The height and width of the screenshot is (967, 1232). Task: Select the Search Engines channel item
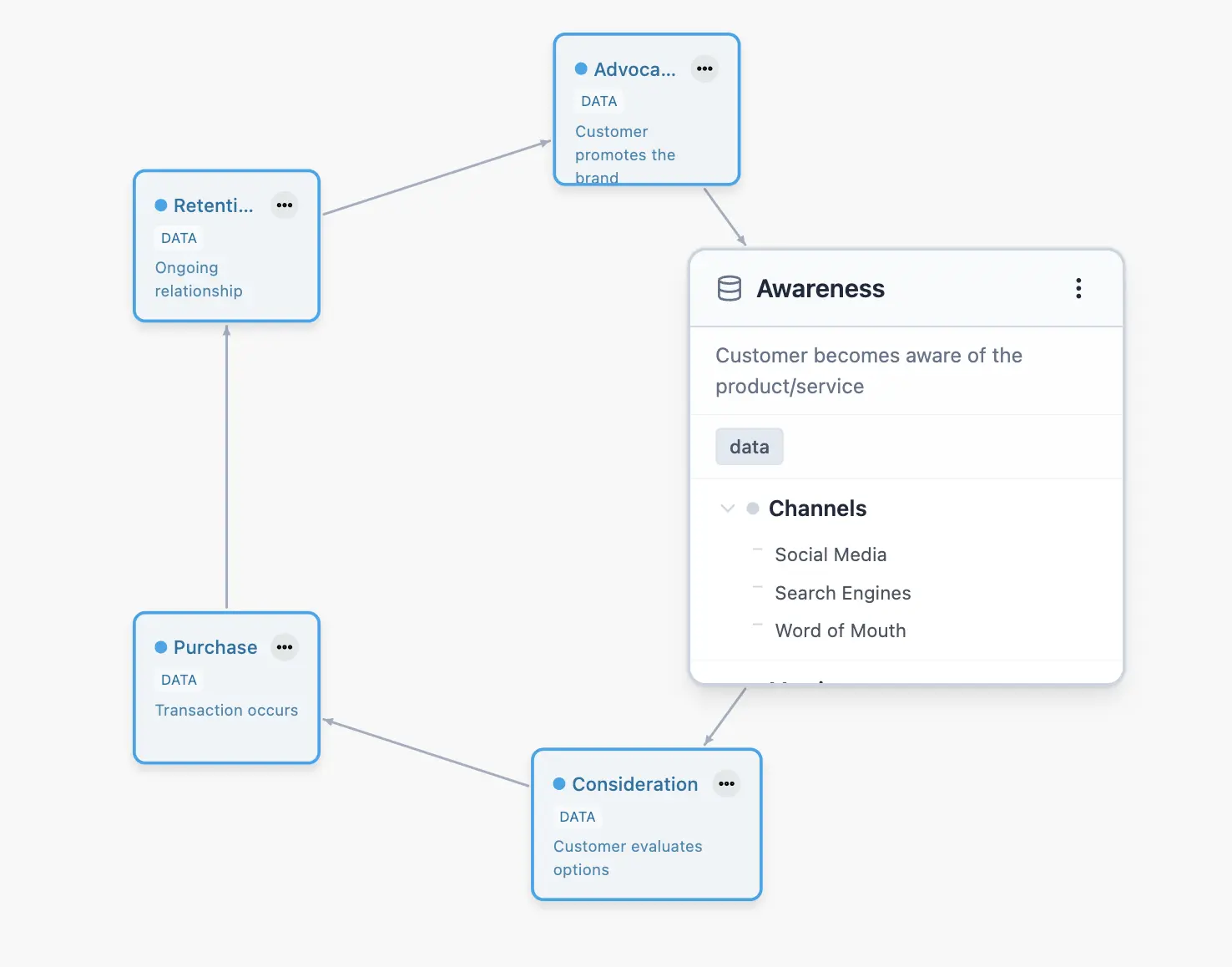coord(843,593)
